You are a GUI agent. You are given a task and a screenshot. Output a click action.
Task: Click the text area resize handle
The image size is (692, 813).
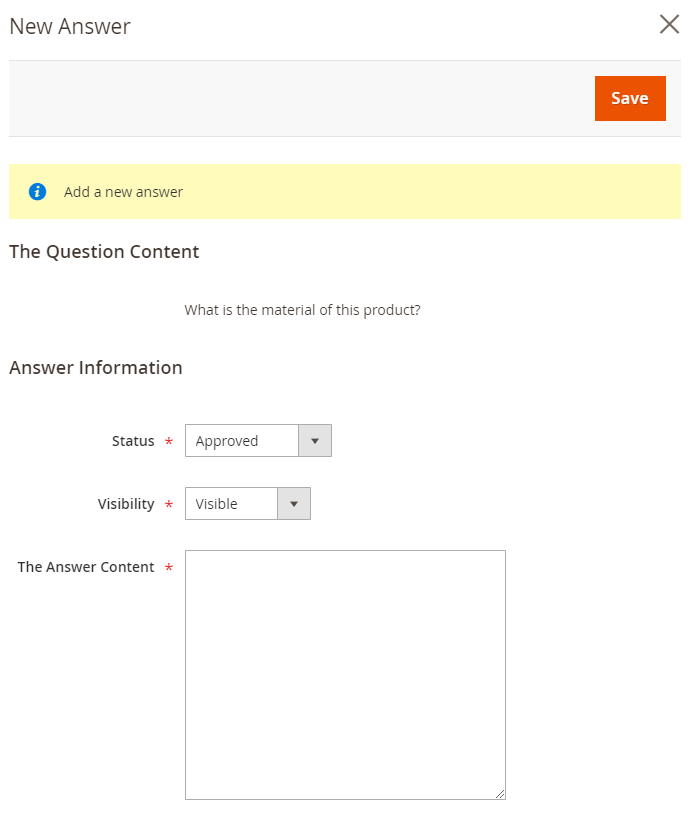[500, 794]
